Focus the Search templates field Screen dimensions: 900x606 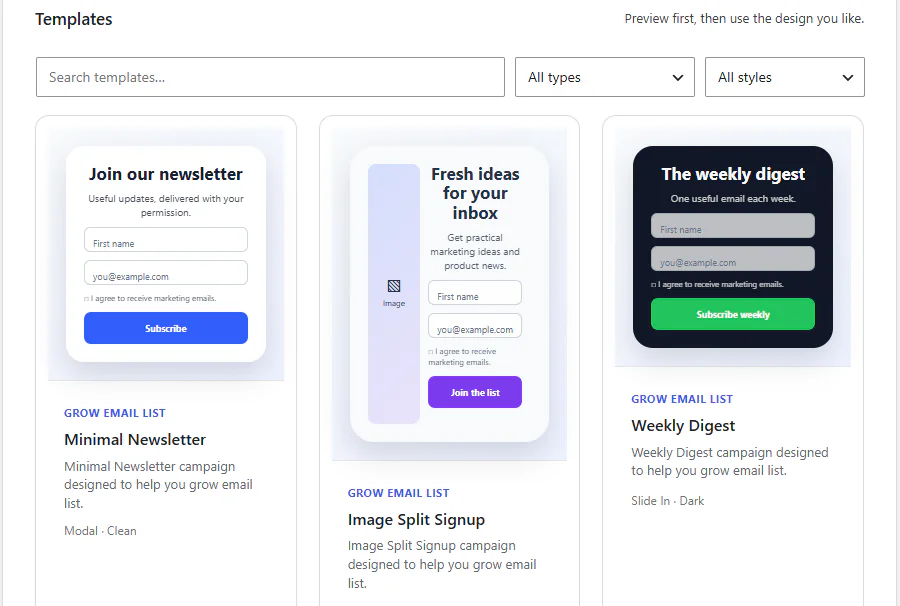pos(270,77)
